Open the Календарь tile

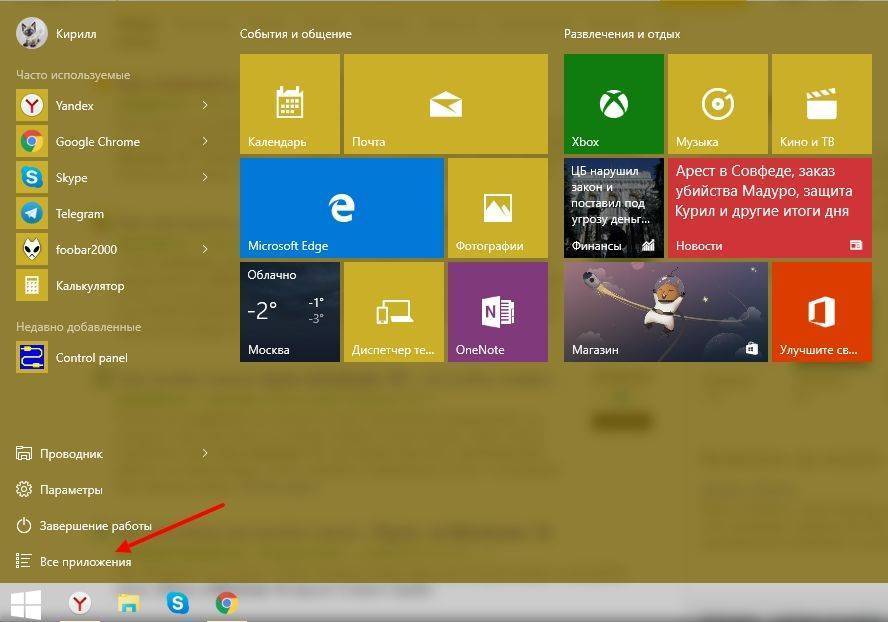click(x=289, y=103)
